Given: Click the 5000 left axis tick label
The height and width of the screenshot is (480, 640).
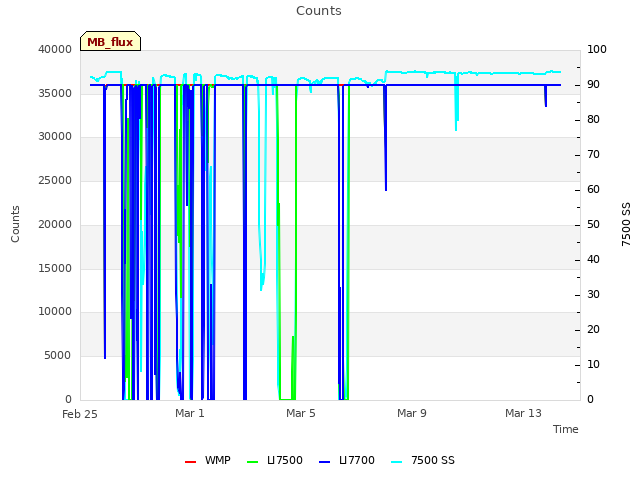Looking at the screenshot, I should [58, 356].
